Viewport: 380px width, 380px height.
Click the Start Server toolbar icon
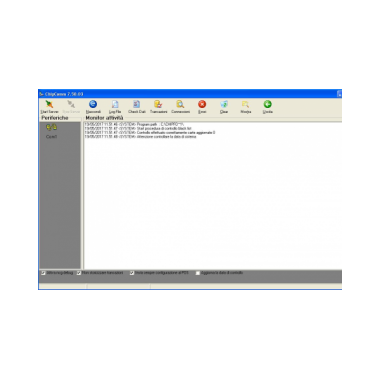[49, 104]
